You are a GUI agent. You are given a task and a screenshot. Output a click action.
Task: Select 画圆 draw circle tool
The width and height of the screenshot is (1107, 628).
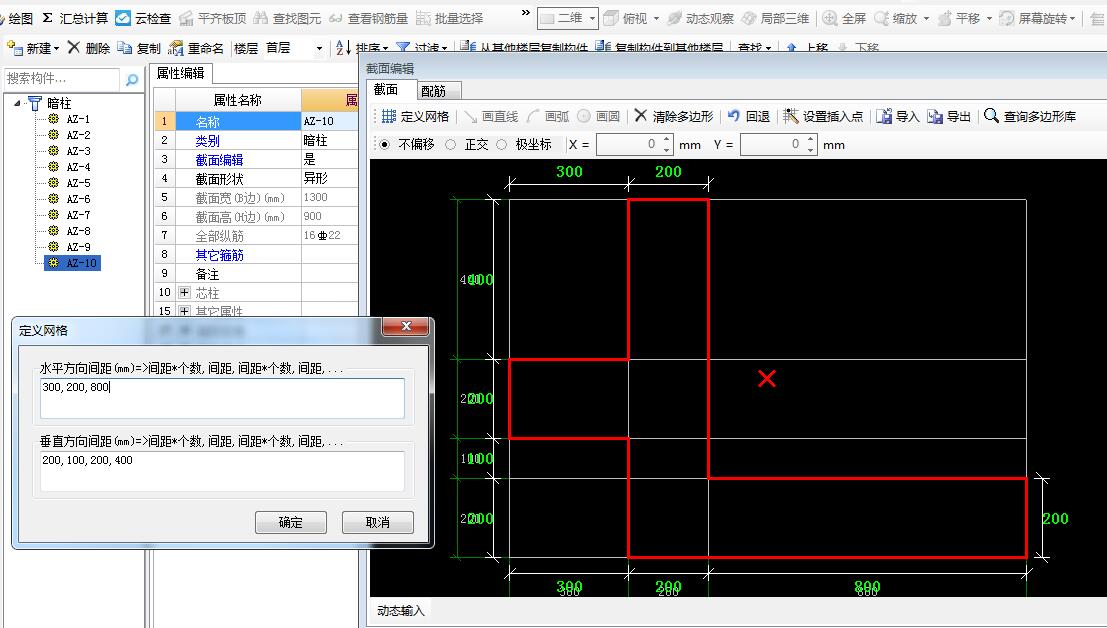click(x=599, y=116)
